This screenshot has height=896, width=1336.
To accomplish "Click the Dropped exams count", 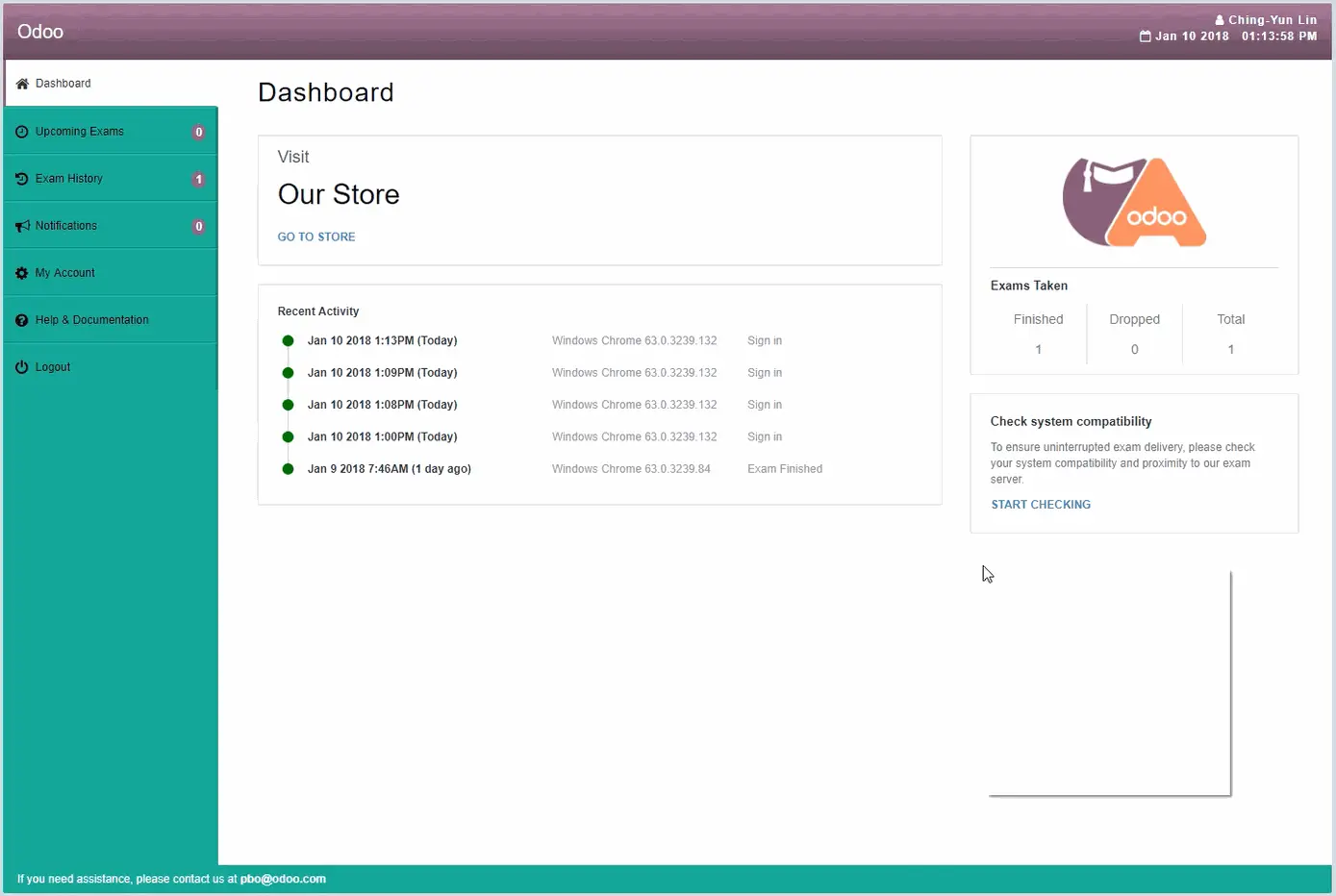I will (x=1134, y=350).
